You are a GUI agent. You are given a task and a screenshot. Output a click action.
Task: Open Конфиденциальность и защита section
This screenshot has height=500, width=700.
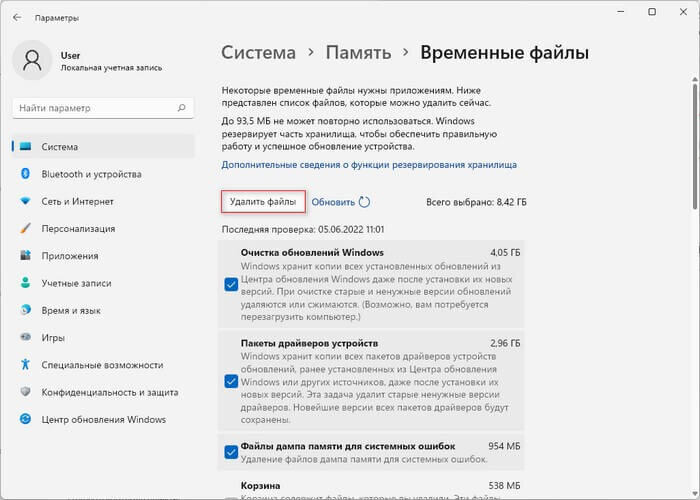point(103,392)
